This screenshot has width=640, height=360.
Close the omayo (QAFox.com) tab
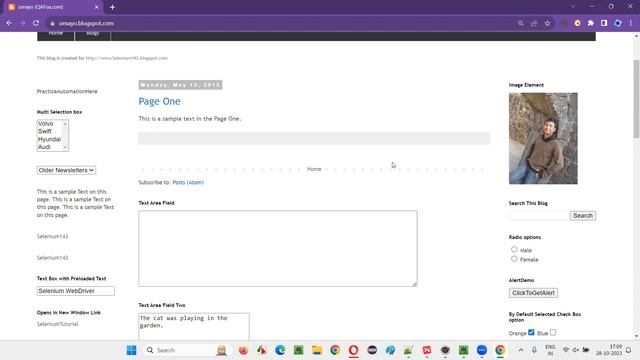96,7
